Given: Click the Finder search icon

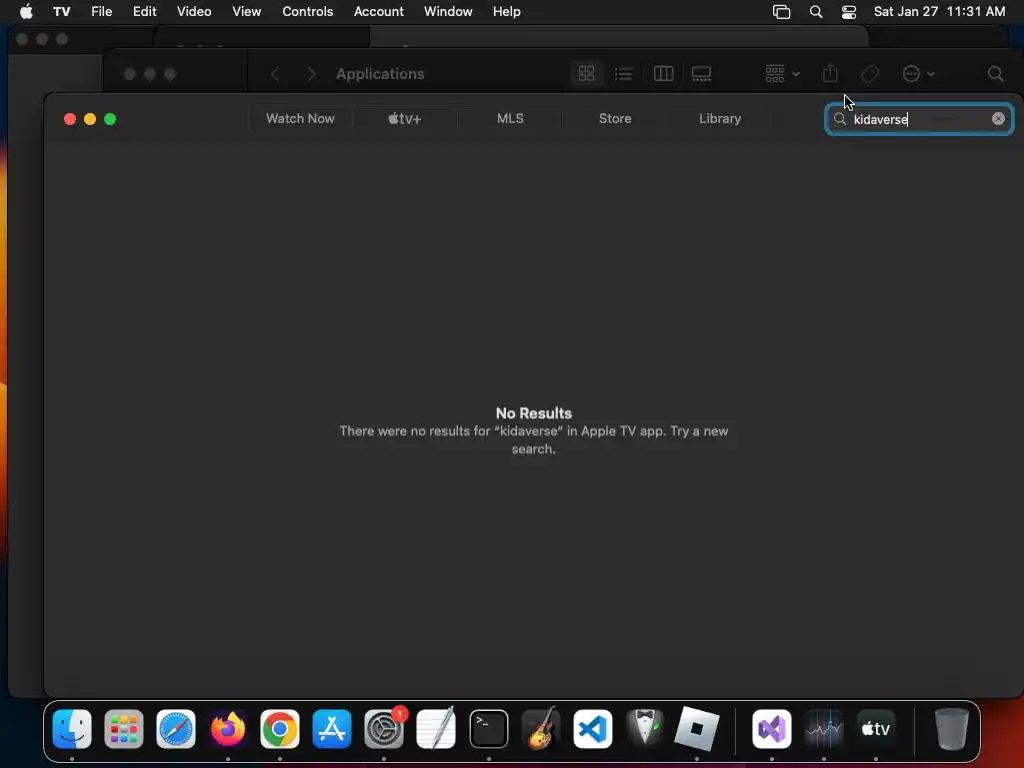Looking at the screenshot, I should tap(995, 74).
